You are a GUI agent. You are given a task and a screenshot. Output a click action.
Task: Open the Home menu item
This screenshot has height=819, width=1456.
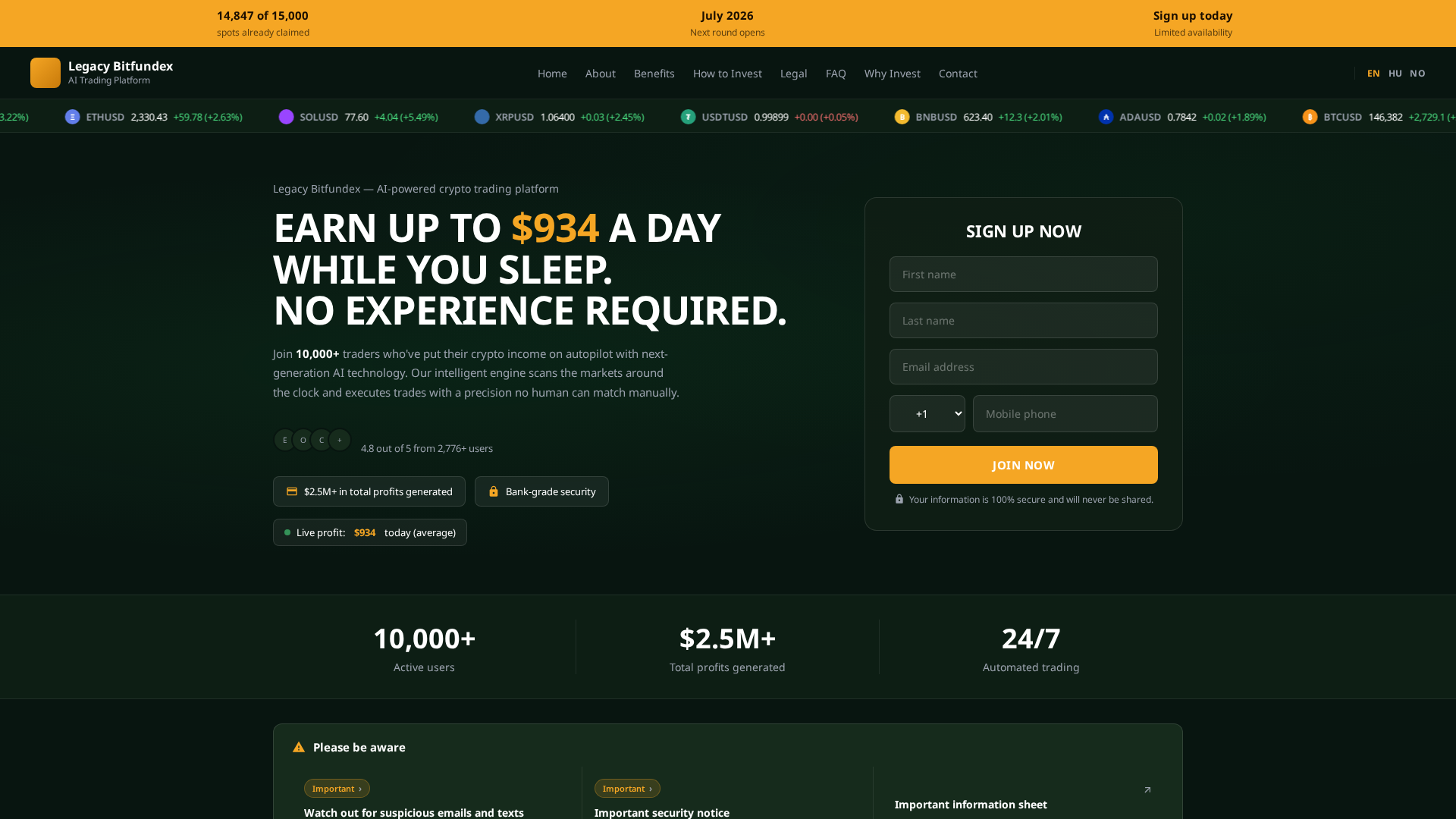(552, 74)
